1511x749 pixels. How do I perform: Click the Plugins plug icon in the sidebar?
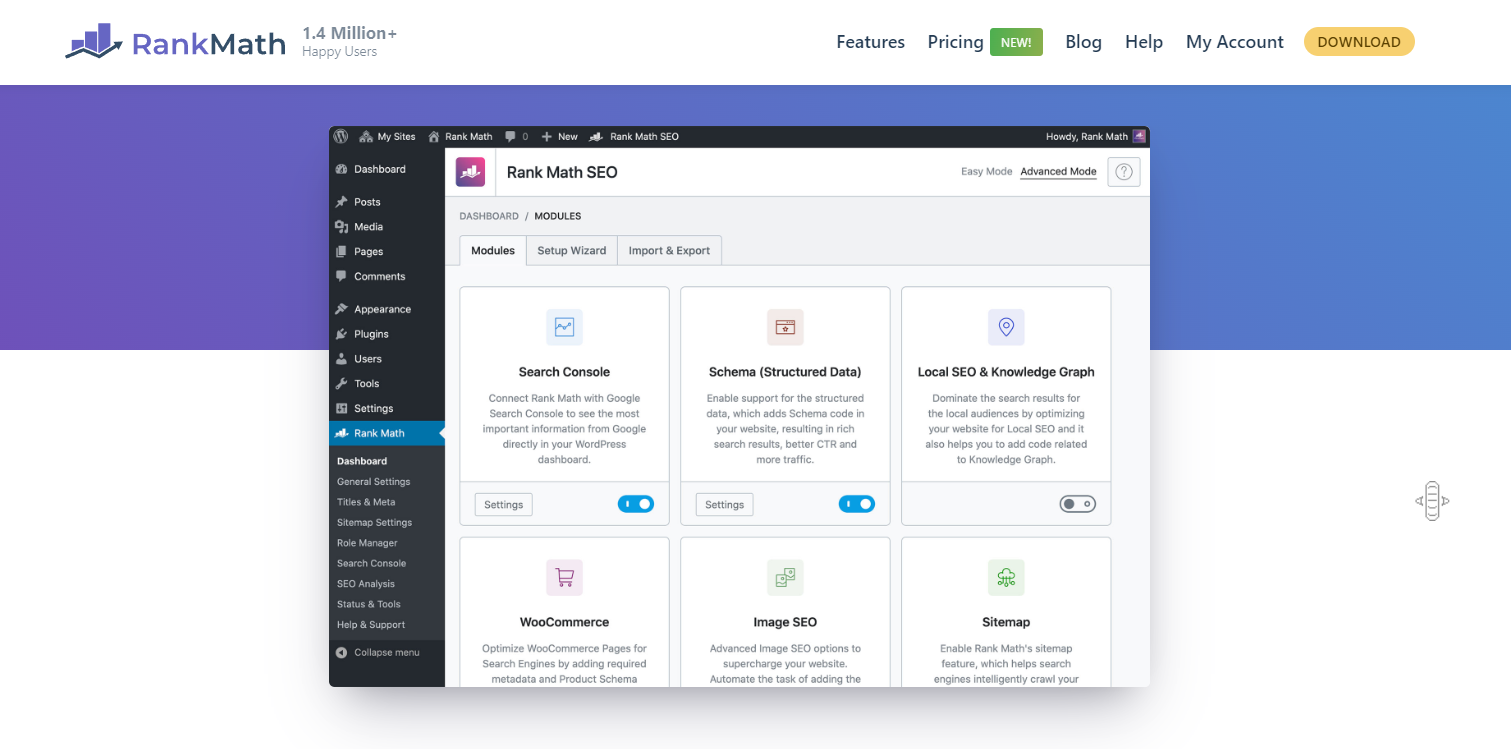pyautogui.click(x=342, y=334)
